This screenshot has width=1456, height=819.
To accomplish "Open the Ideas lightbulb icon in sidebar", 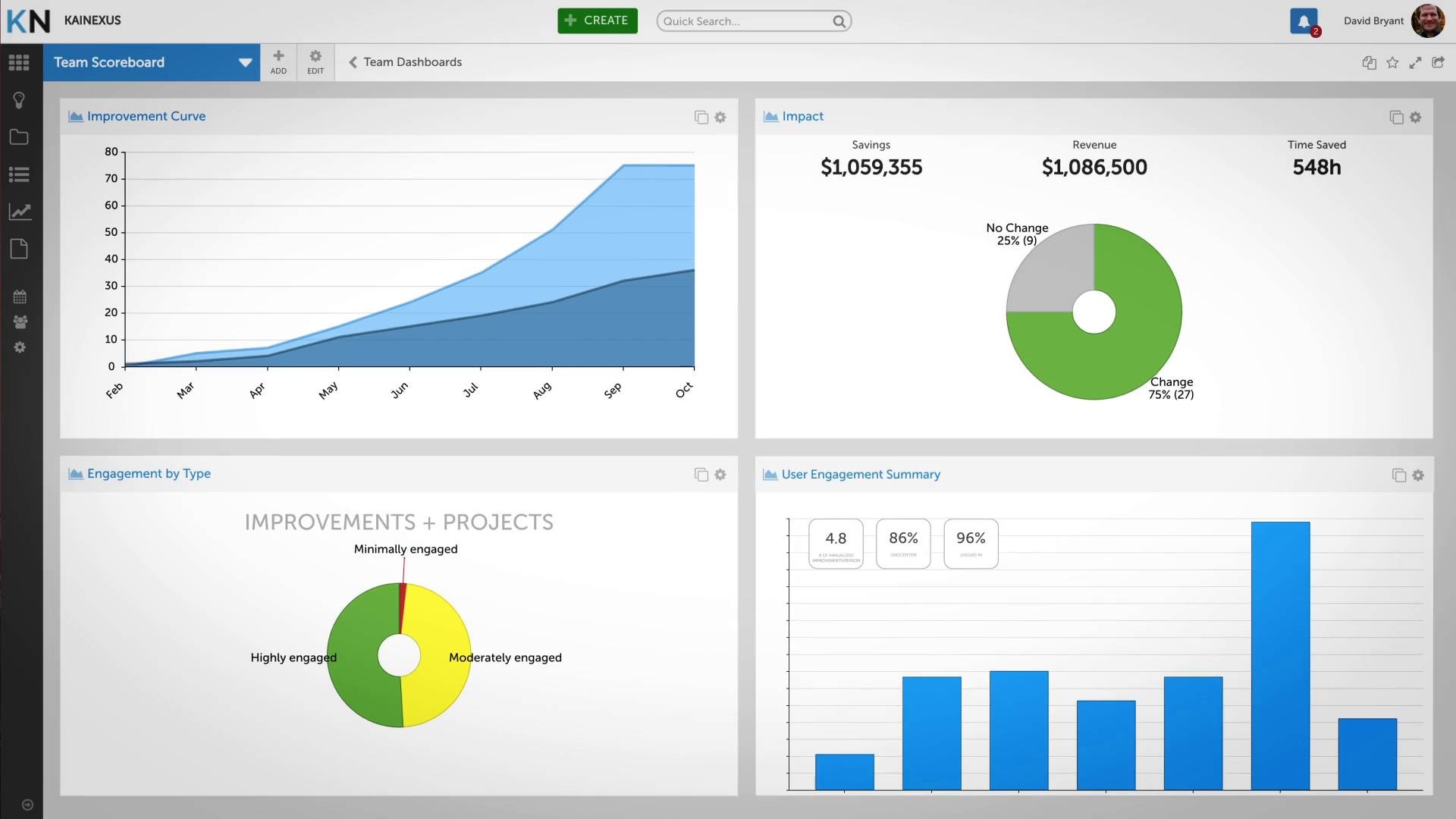I will (19, 99).
